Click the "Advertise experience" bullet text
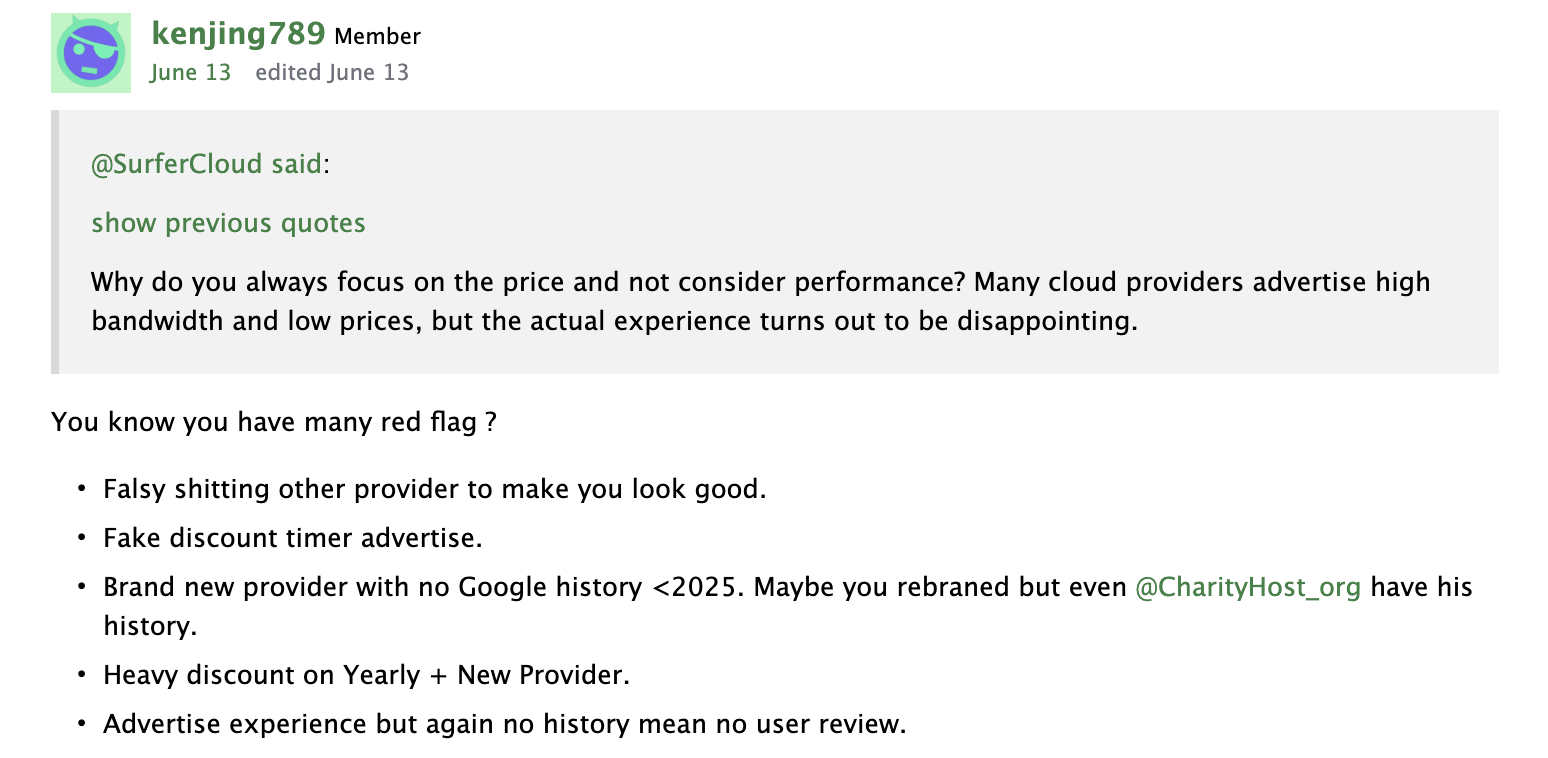This screenshot has width=1548, height=758. 504,723
